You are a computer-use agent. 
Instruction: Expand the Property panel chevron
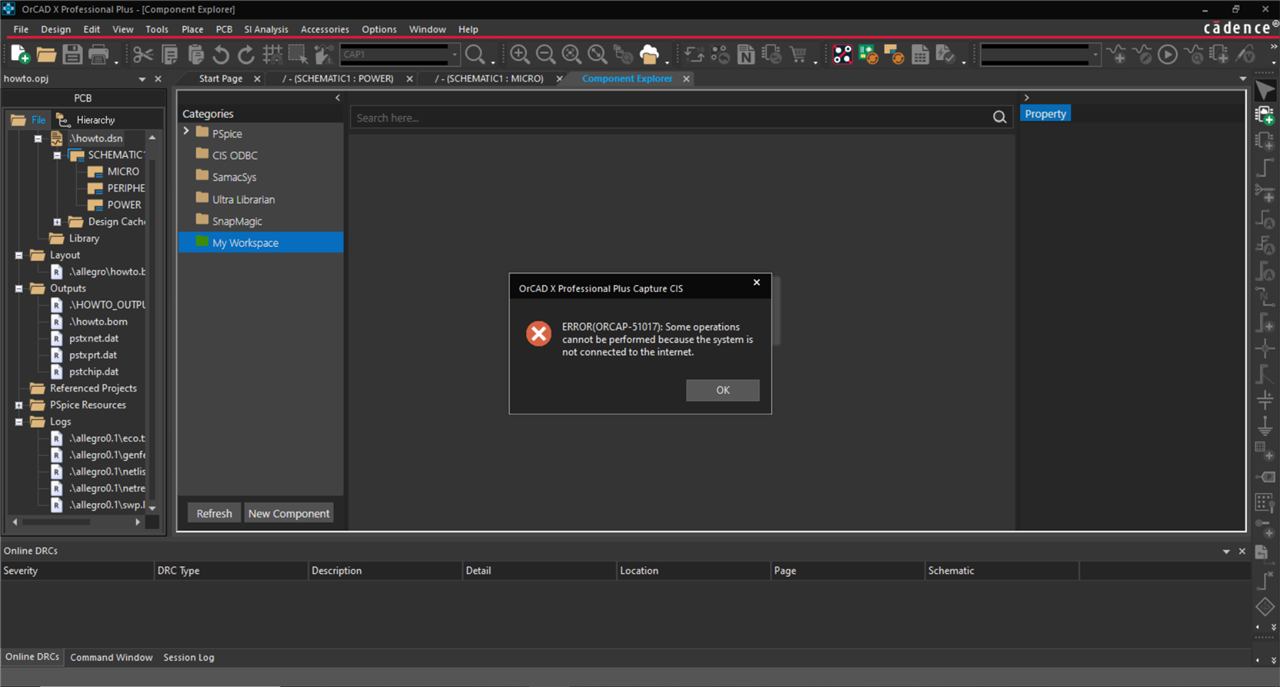tap(1026, 98)
